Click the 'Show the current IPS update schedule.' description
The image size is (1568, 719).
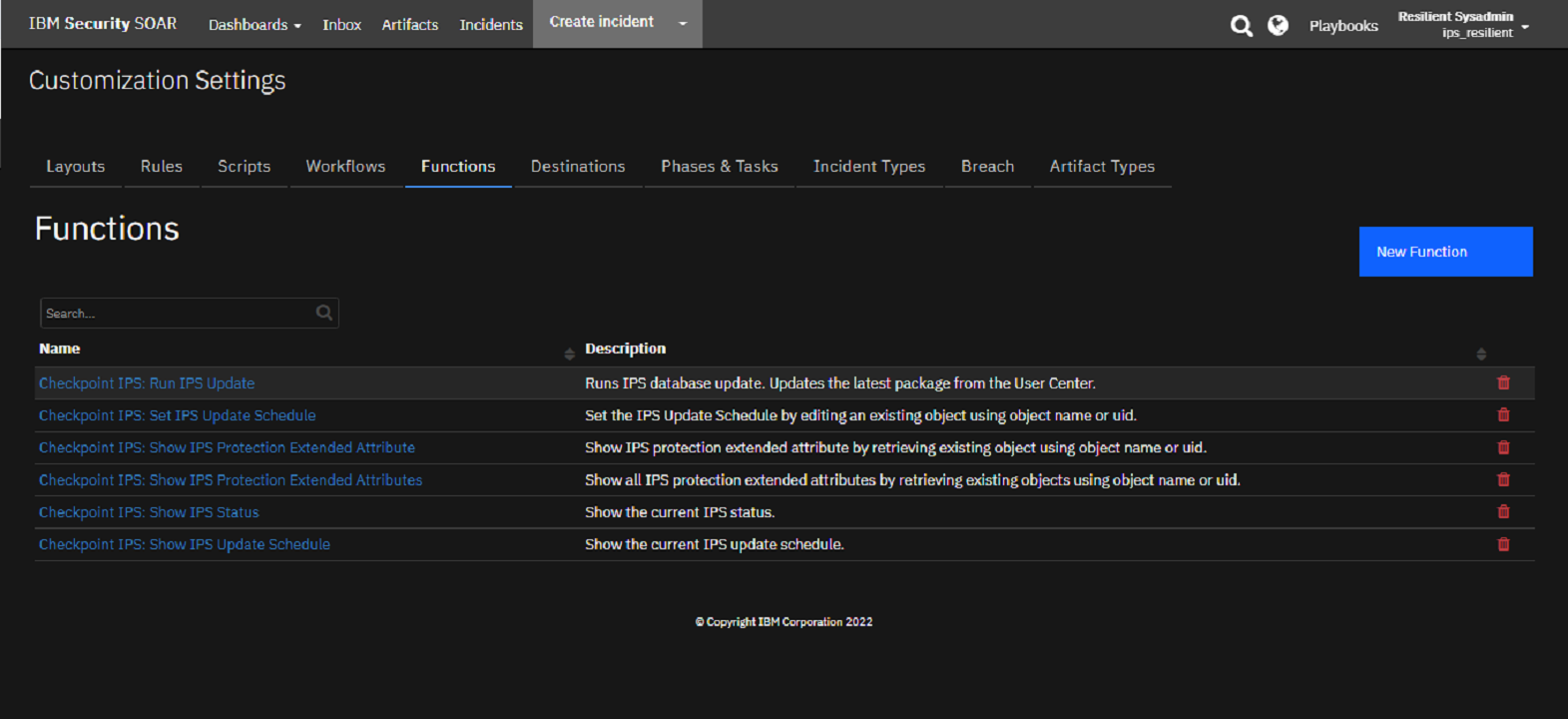tap(715, 544)
